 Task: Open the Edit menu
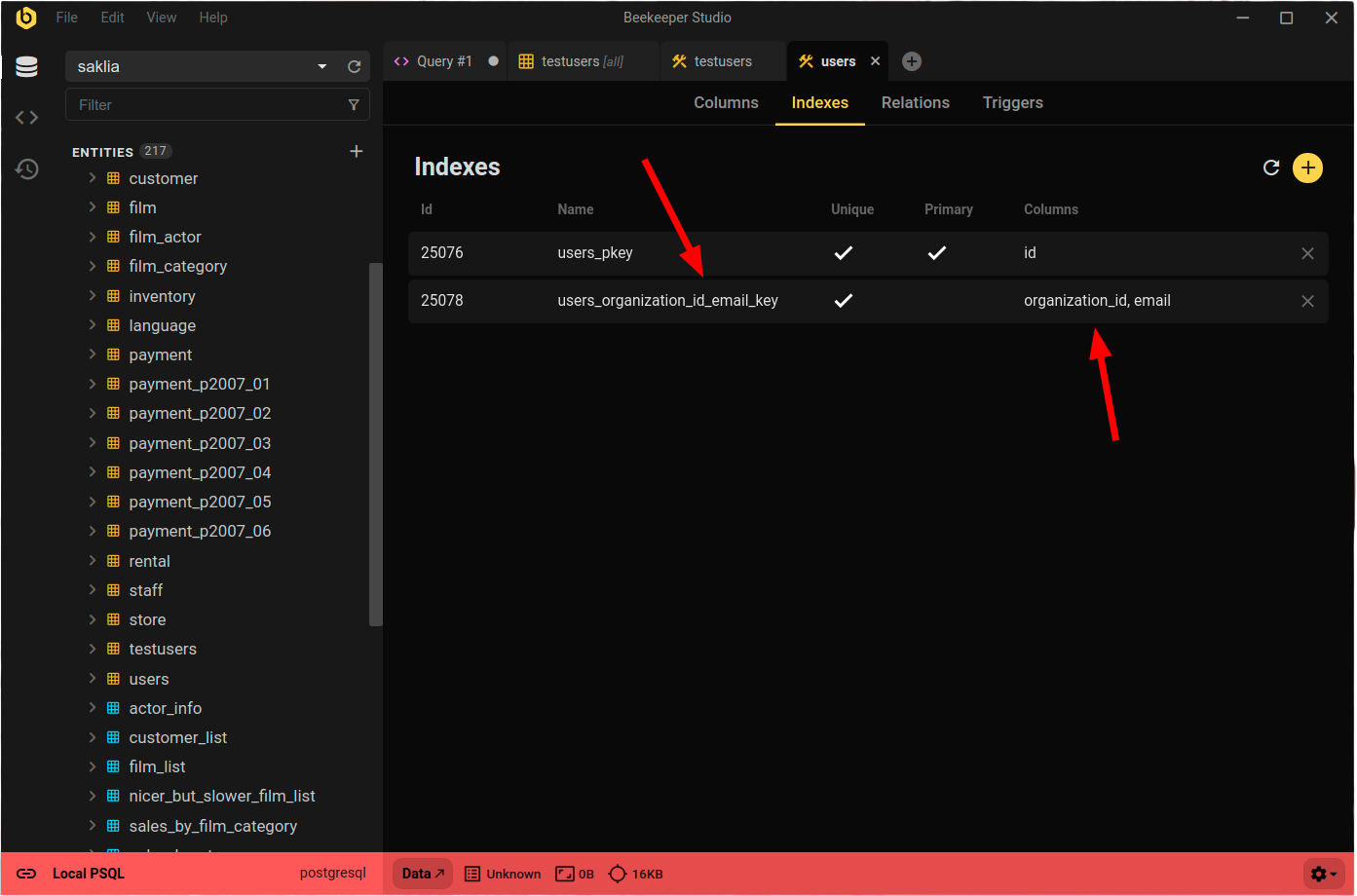click(112, 18)
